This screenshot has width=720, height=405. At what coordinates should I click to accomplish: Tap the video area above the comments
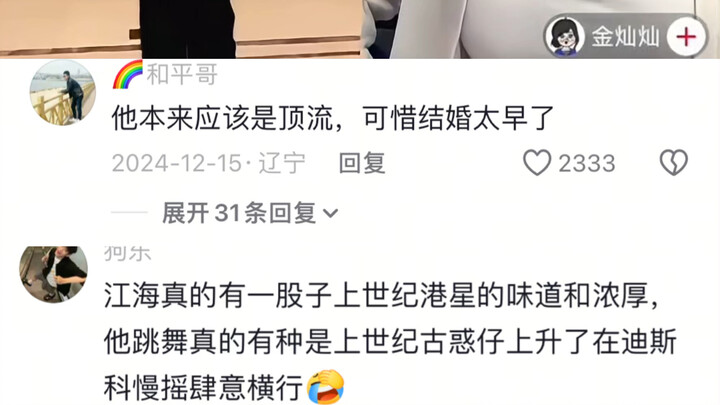pyautogui.click(x=360, y=29)
